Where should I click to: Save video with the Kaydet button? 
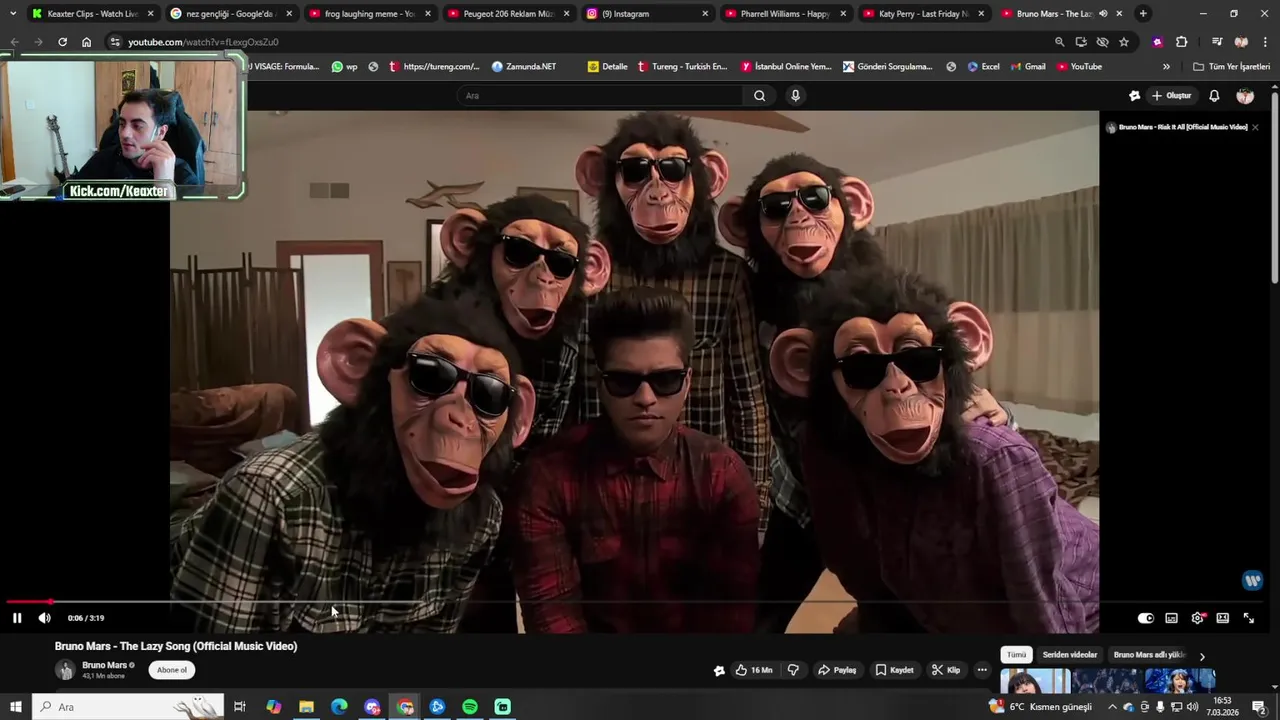894,670
